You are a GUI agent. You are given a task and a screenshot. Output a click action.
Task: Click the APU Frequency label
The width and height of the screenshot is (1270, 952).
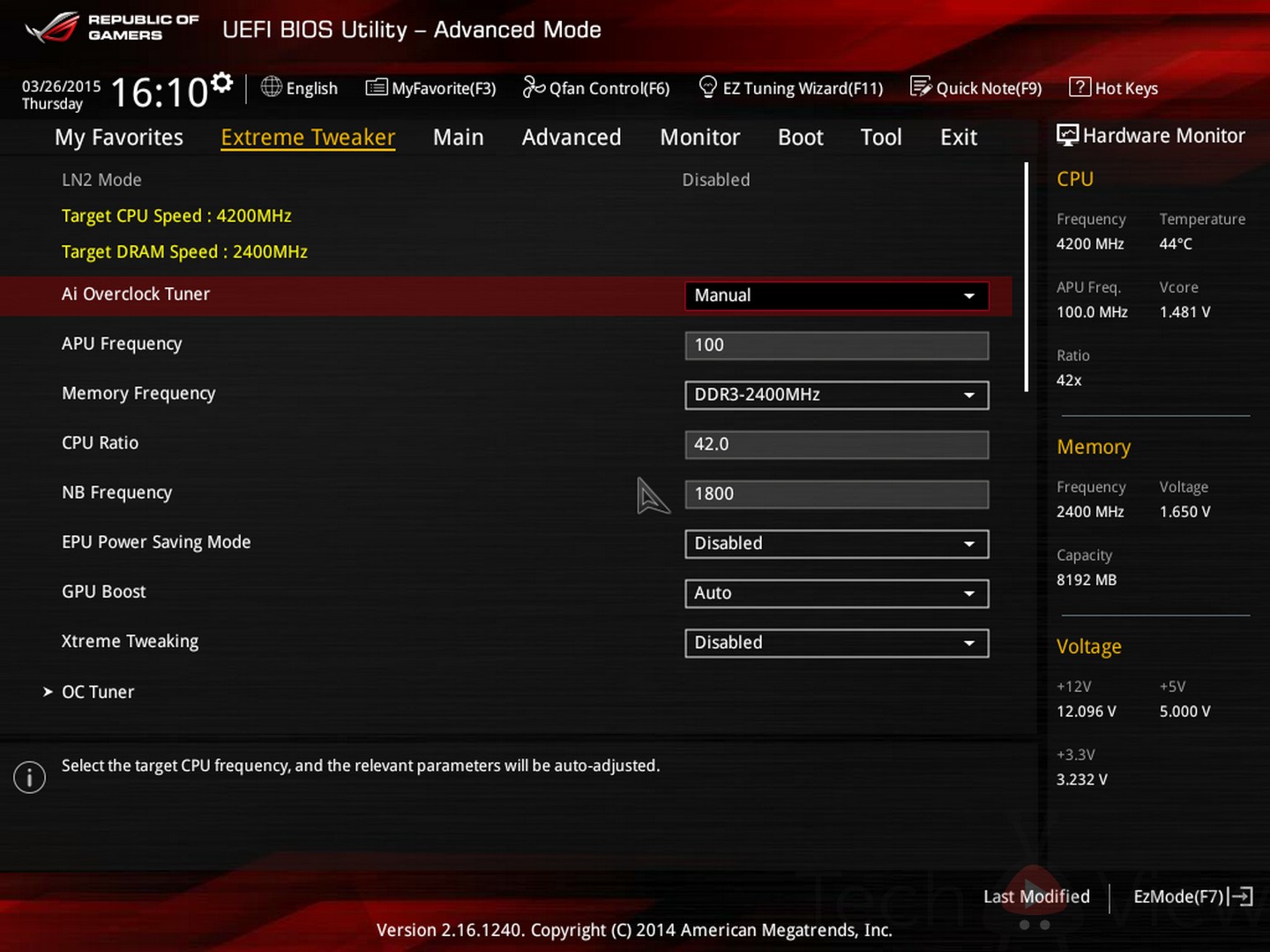122,344
